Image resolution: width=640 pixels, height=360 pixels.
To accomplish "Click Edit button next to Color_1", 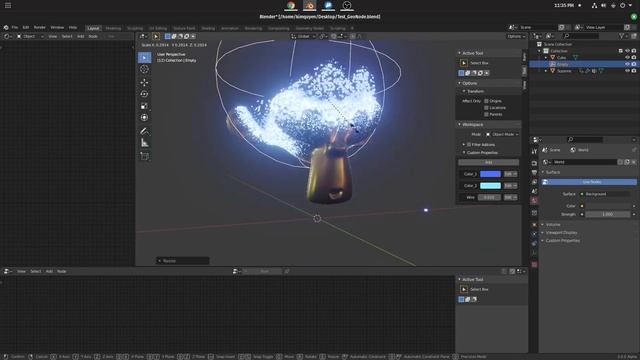I will tap(510, 174).
